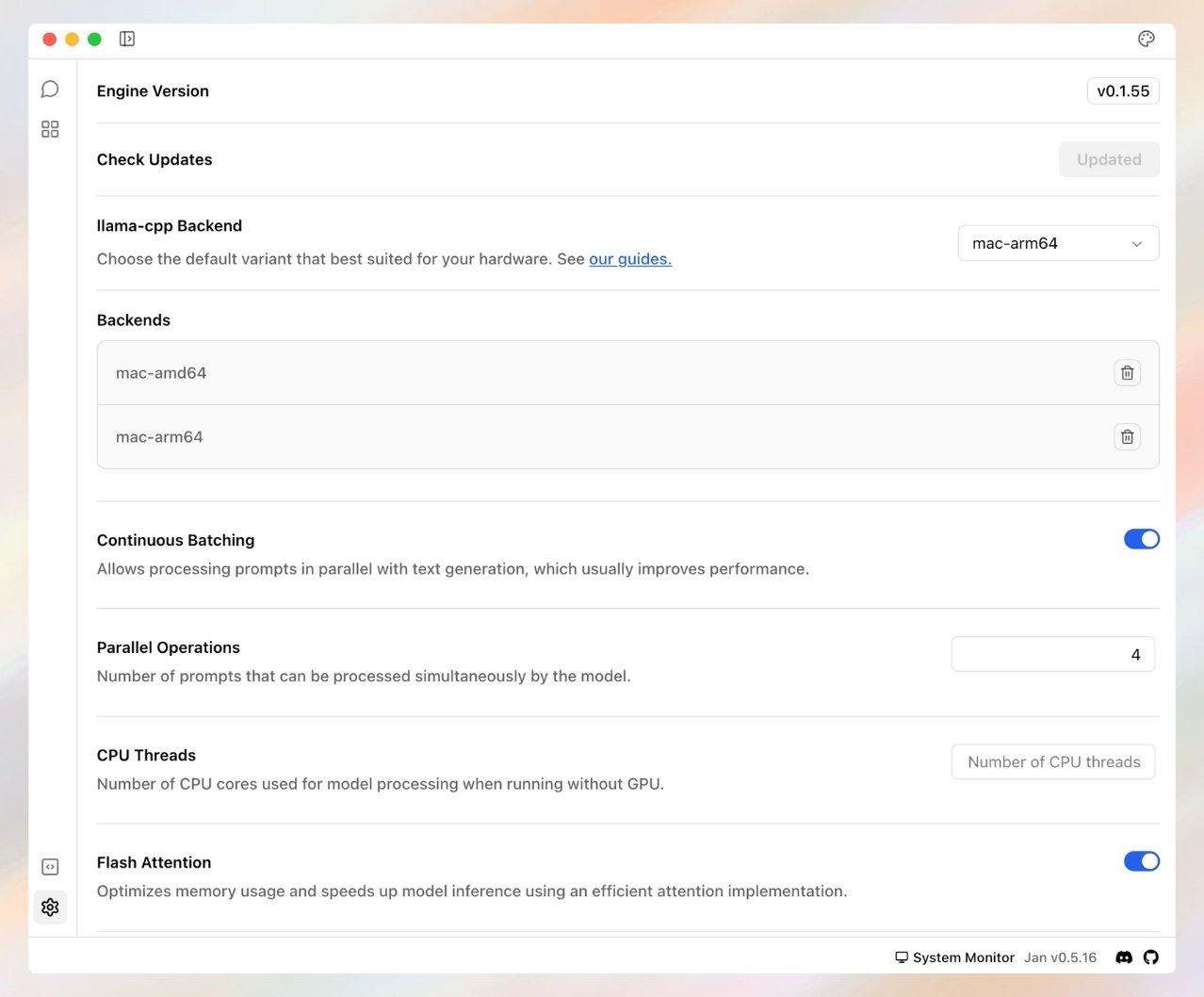Open the our guides link

coord(629,258)
